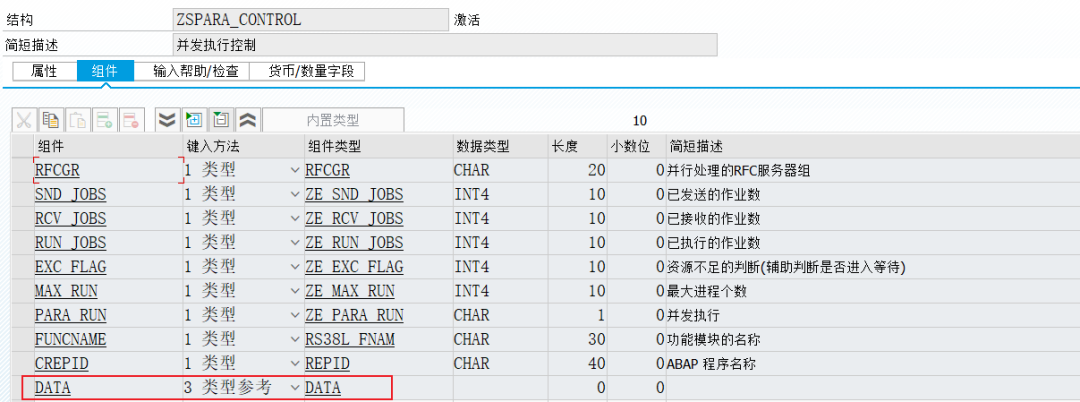Image resolution: width=1080 pixels, height=402 pixels.
Task: Click the MAX_RUN component name cell
Action: pyautogui.click(x=108, y=290)
